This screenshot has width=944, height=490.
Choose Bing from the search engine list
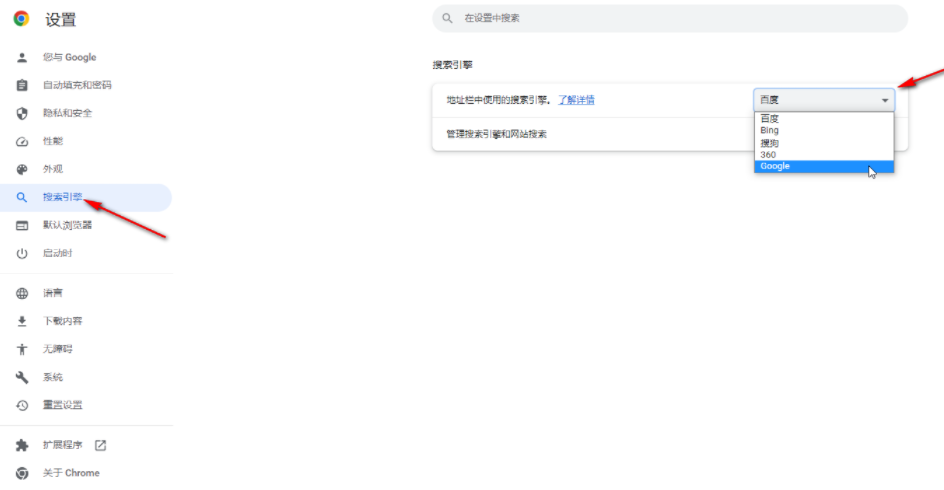tap(824, 131)
